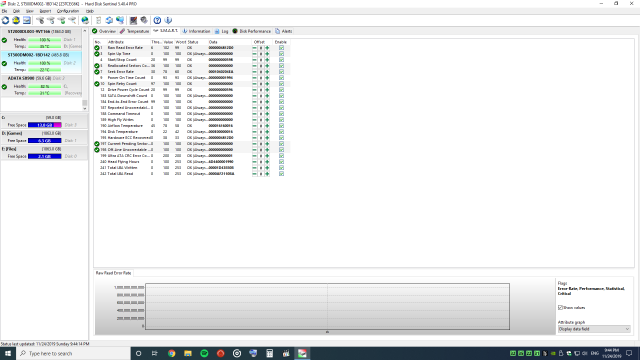The height and width of the screenshot is (360, 640).
Task: Open Calculator from the taskbar
Action: point(269,353)
